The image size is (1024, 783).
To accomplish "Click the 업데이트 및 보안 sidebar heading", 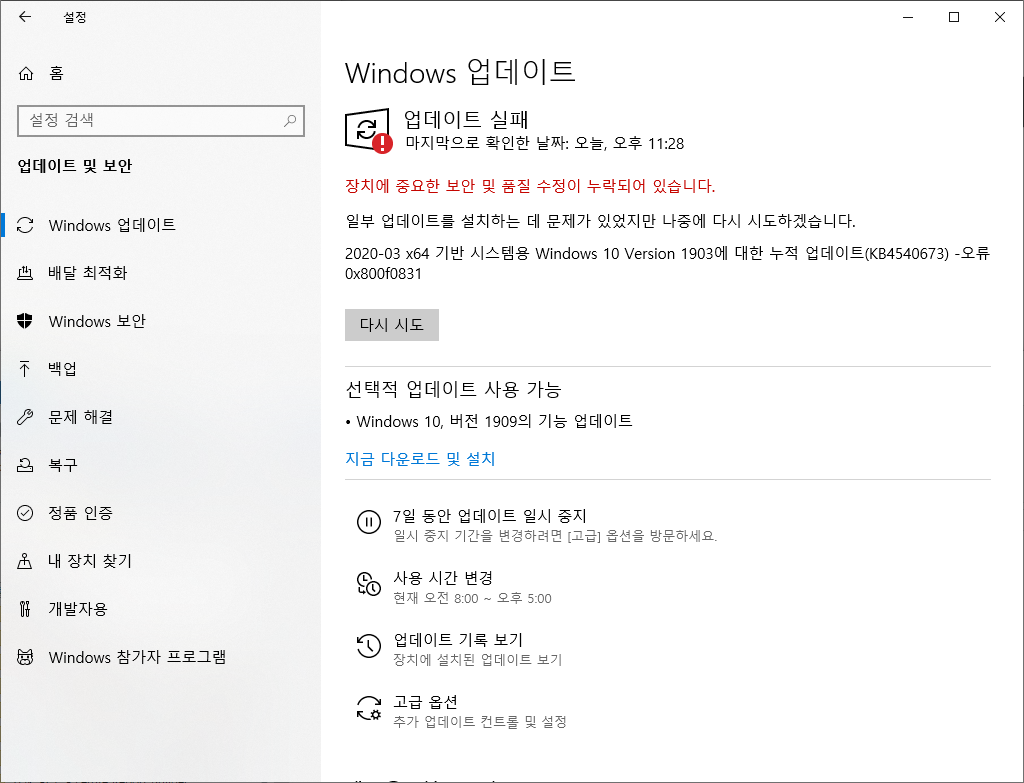I will click(74, 166).
